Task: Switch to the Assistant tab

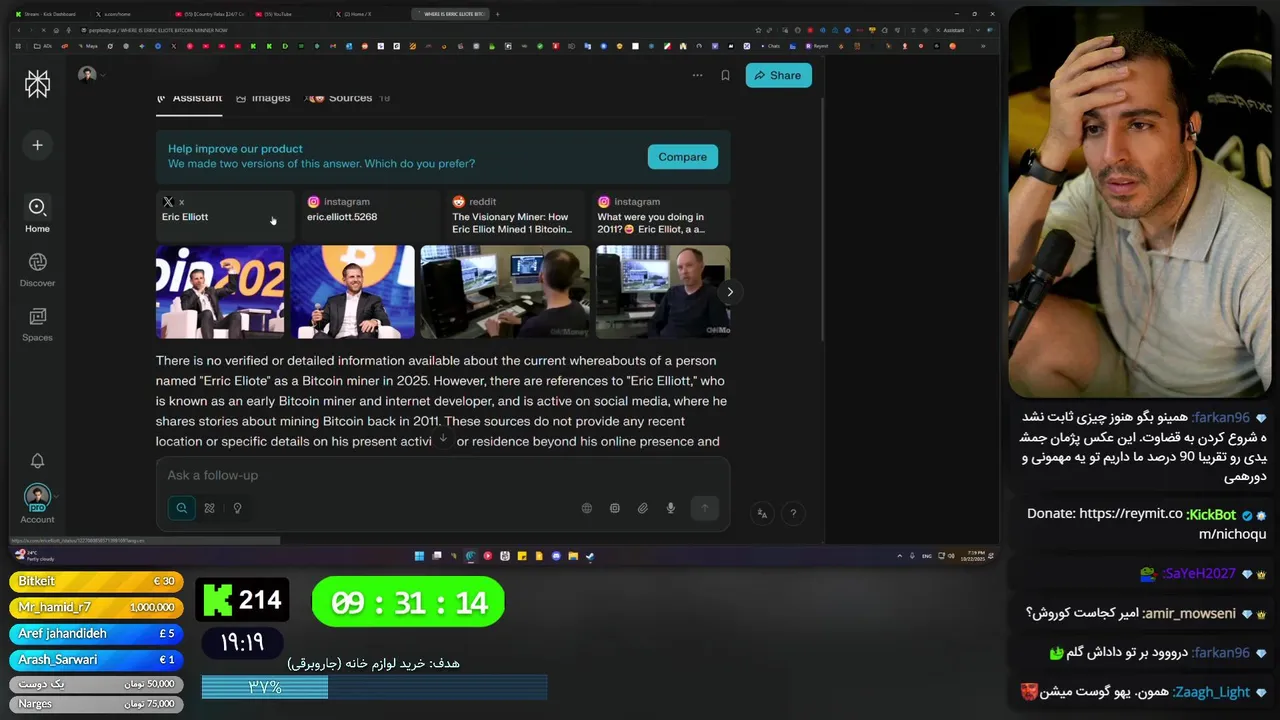Action: tap(189, 98)
